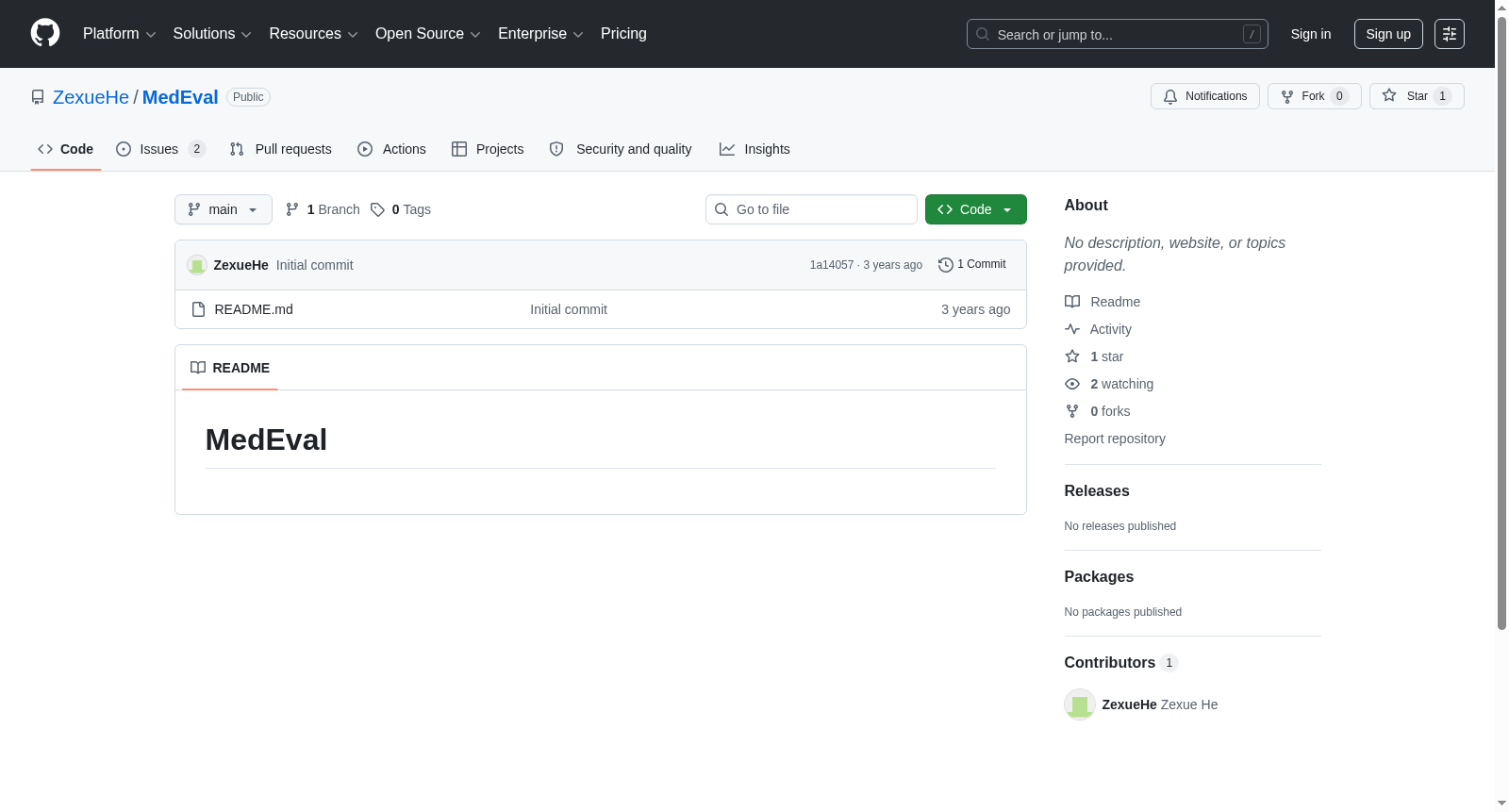Viewport: 1509px width, 812px height.
Task: Click the Projects table icon
Action: click(459, 149)
